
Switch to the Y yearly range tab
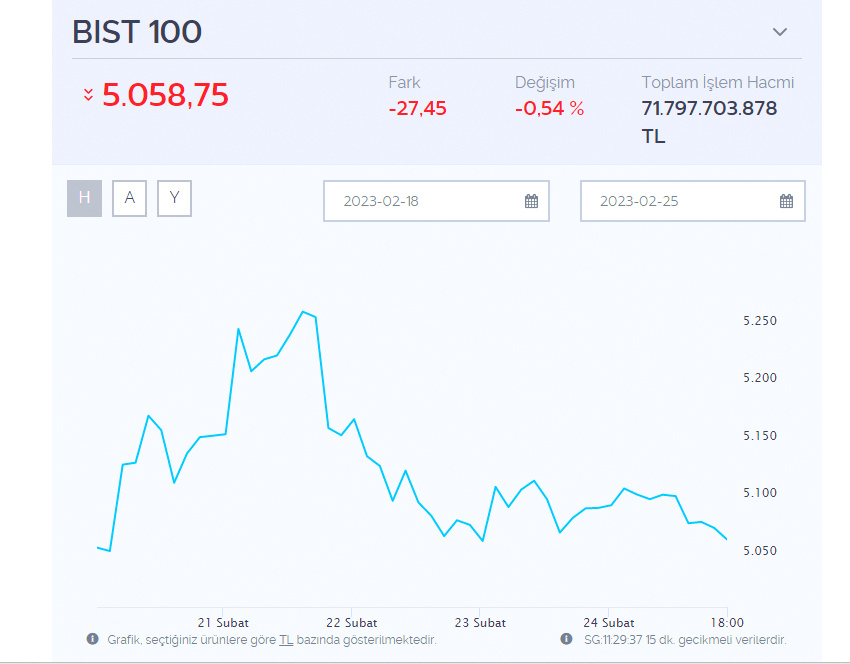click(x=175, y=198)
